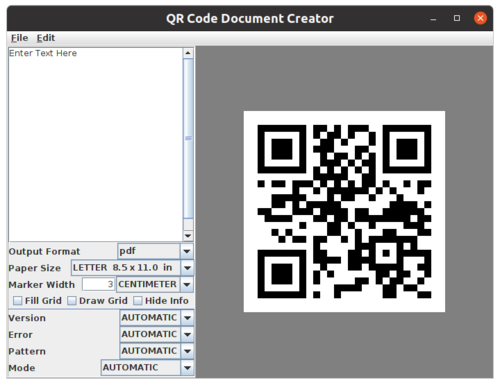
Task: Open the Pattern AUTOMATIC dropdown
Action: [157, 351]
